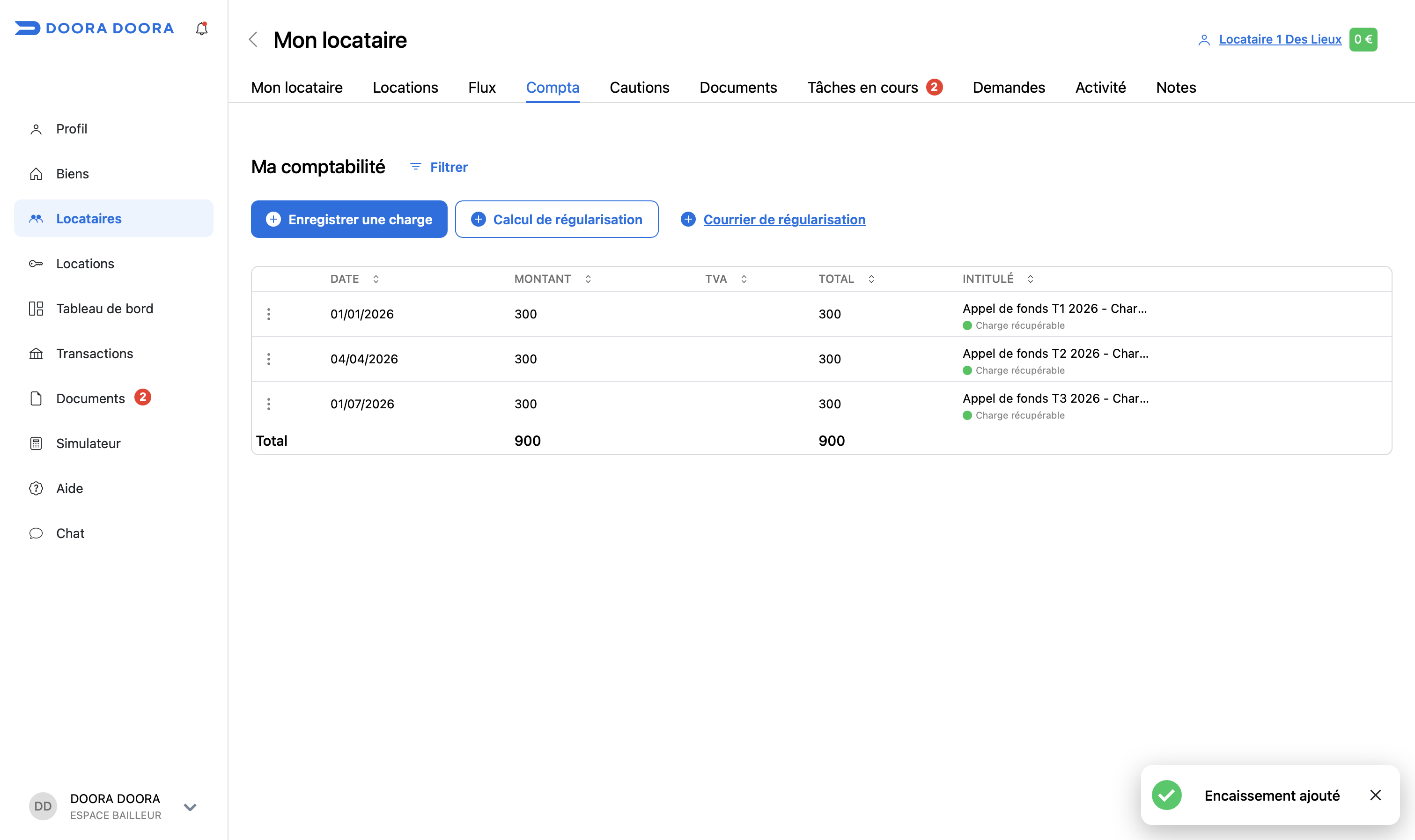Switch to the Cautions tab
The width and height of the screenshot is (1415, 840).
coord(639,87)
